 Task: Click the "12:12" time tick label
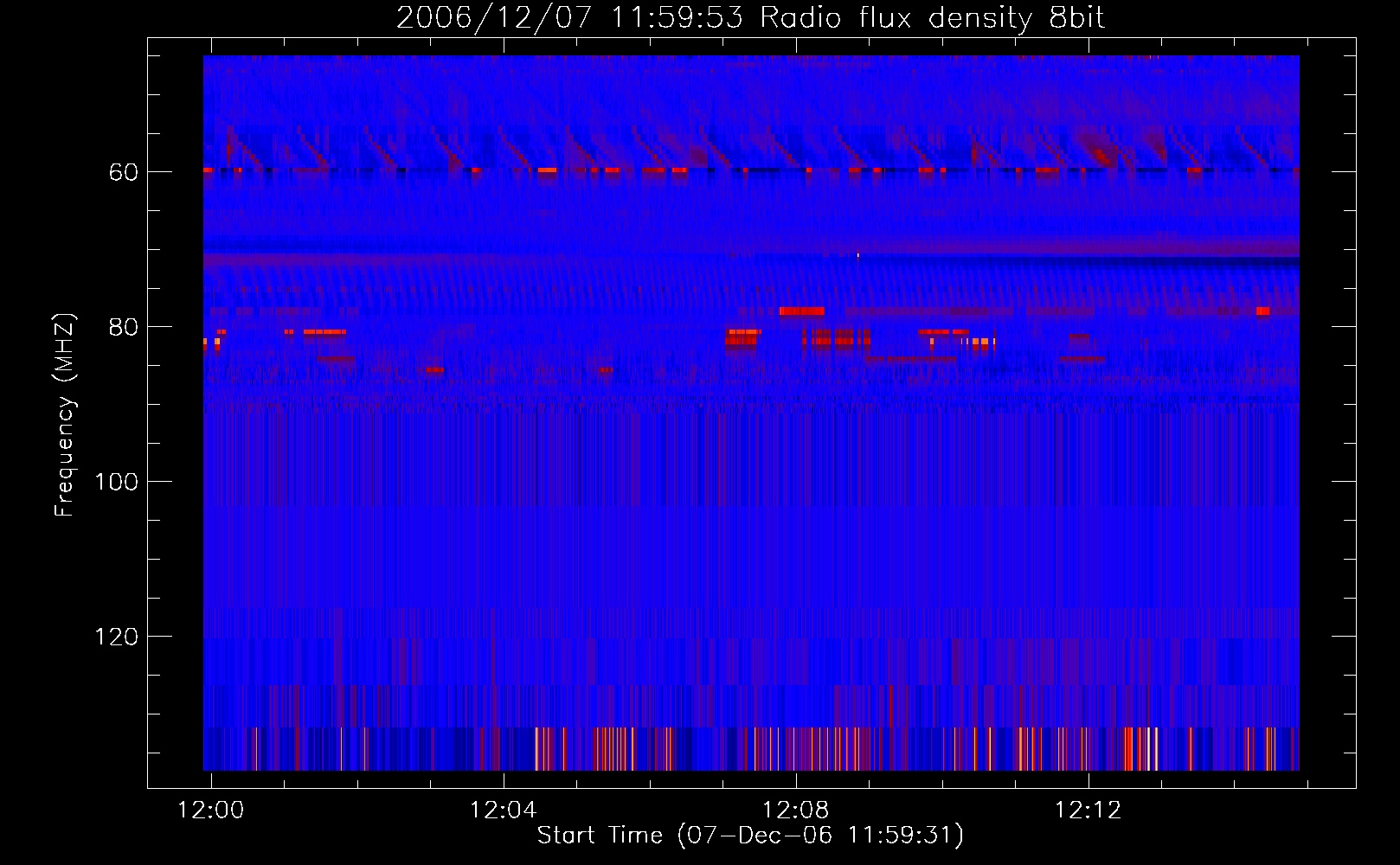click(x=1088, y=811)
